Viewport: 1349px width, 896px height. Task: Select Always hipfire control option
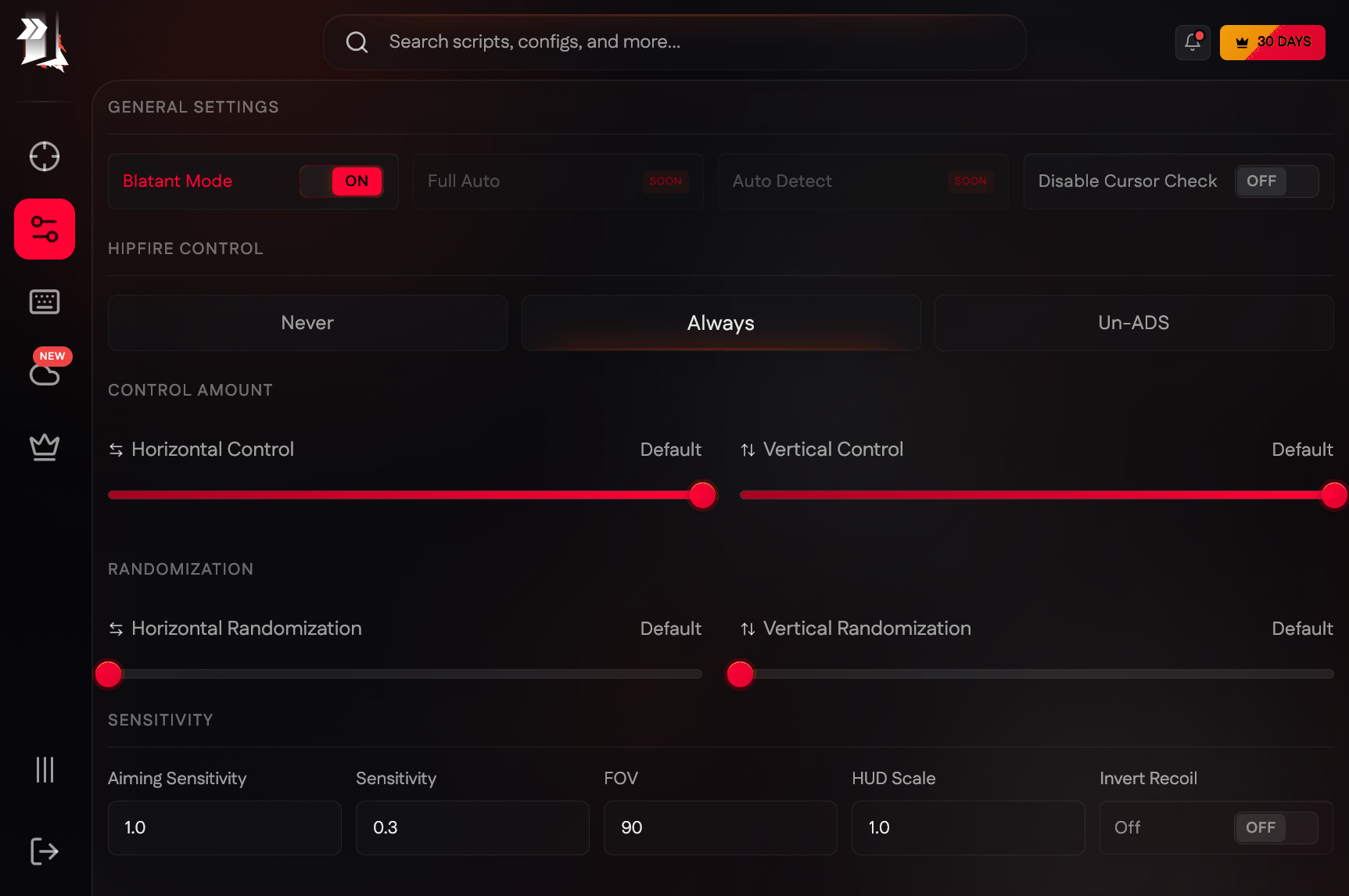click(721, 323)
